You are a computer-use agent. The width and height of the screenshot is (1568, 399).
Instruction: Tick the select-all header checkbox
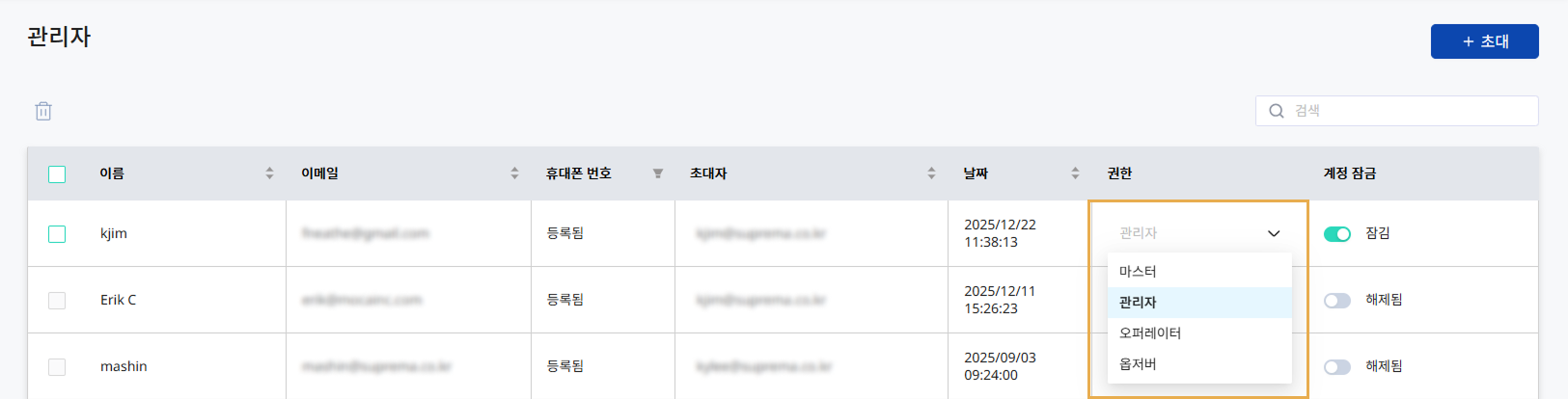point(57,174)
